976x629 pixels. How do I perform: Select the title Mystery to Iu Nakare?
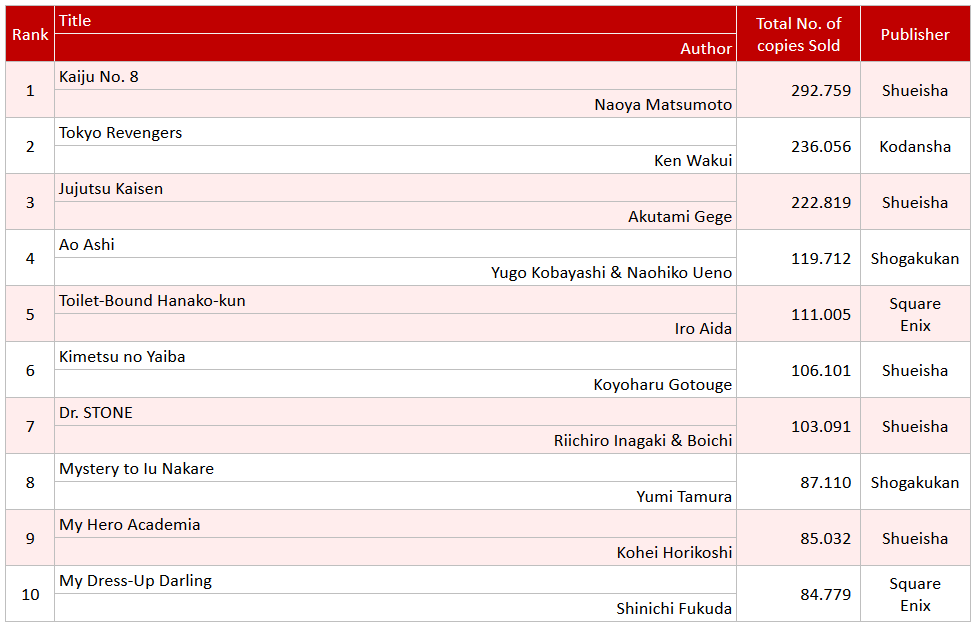pos(136,468)
